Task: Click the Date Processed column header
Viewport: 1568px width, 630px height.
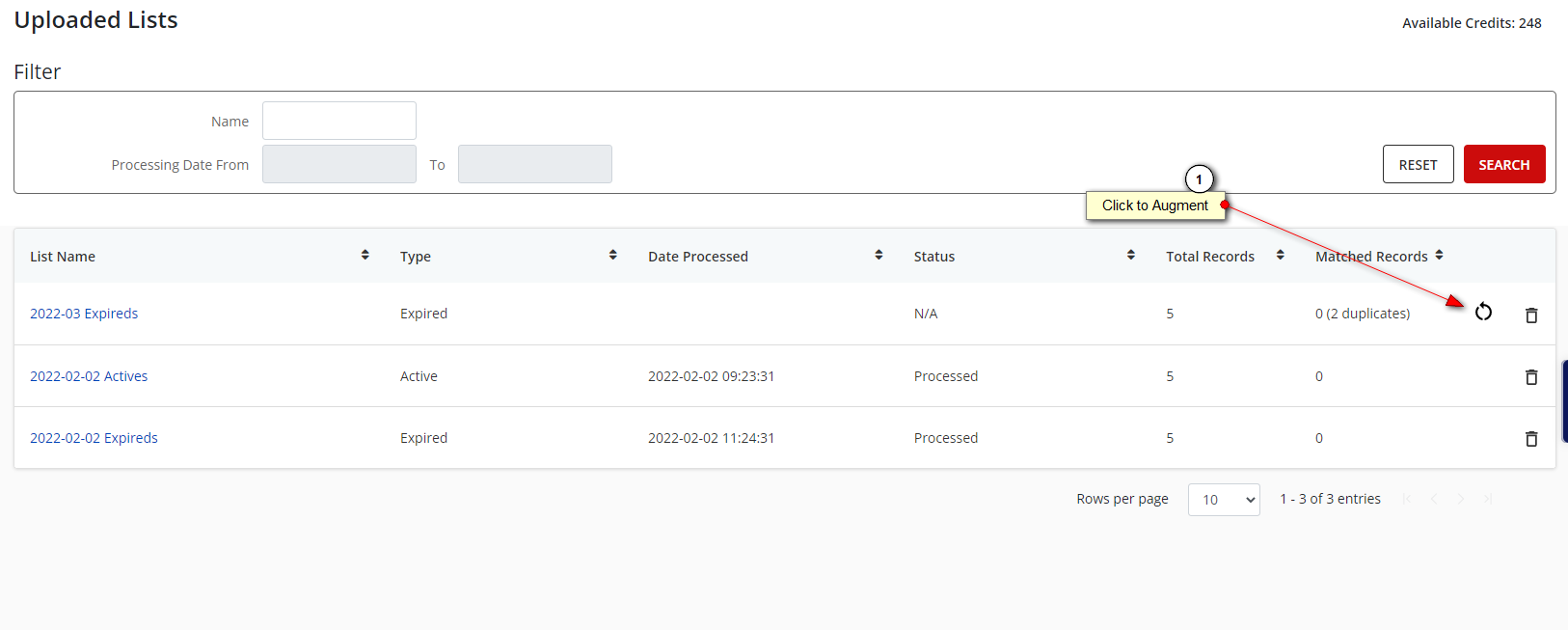Action: coord(698,257)
